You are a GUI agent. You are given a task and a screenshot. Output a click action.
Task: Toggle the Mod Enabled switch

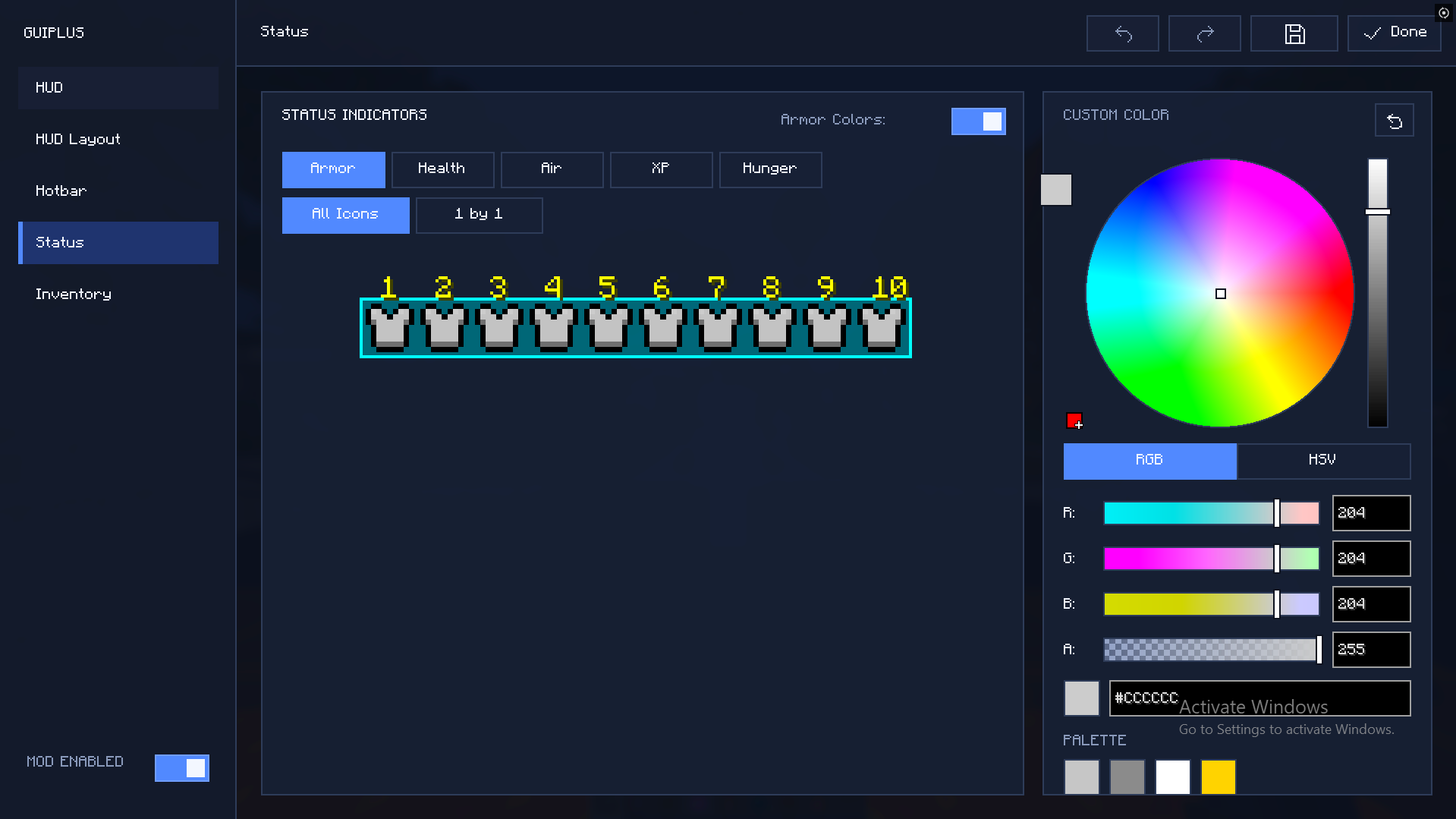182,767
